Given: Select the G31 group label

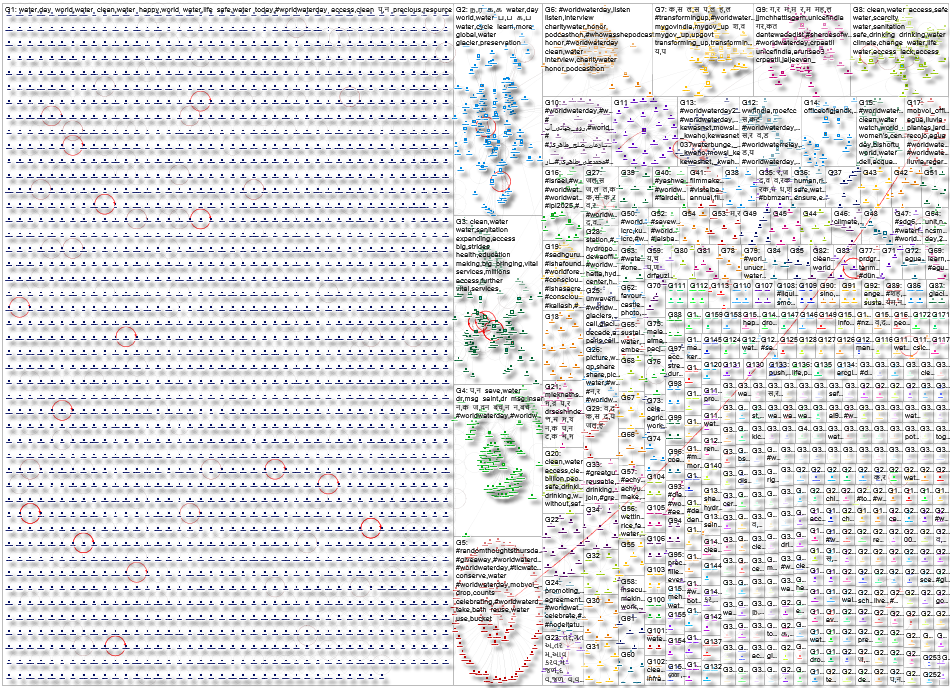Looking at the screenshot, I should [593, 646].
